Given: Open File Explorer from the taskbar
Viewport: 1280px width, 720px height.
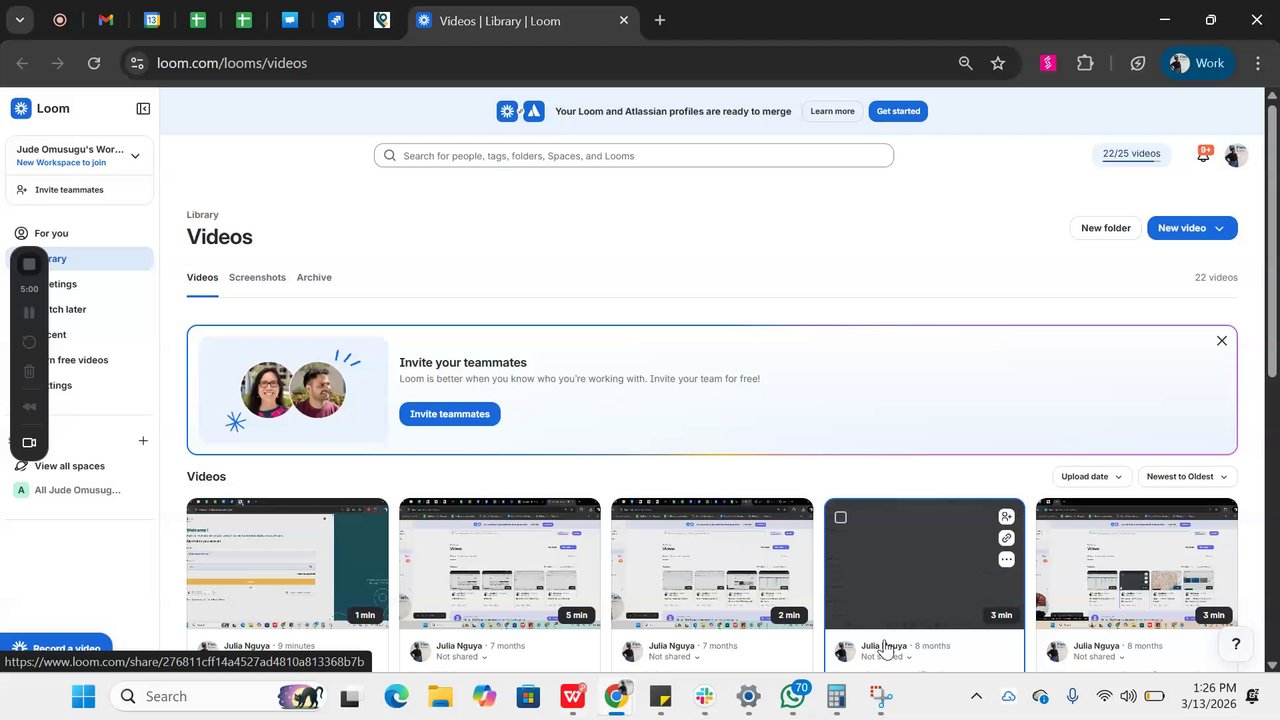Looking at the screenshot, I should point(441,696).
